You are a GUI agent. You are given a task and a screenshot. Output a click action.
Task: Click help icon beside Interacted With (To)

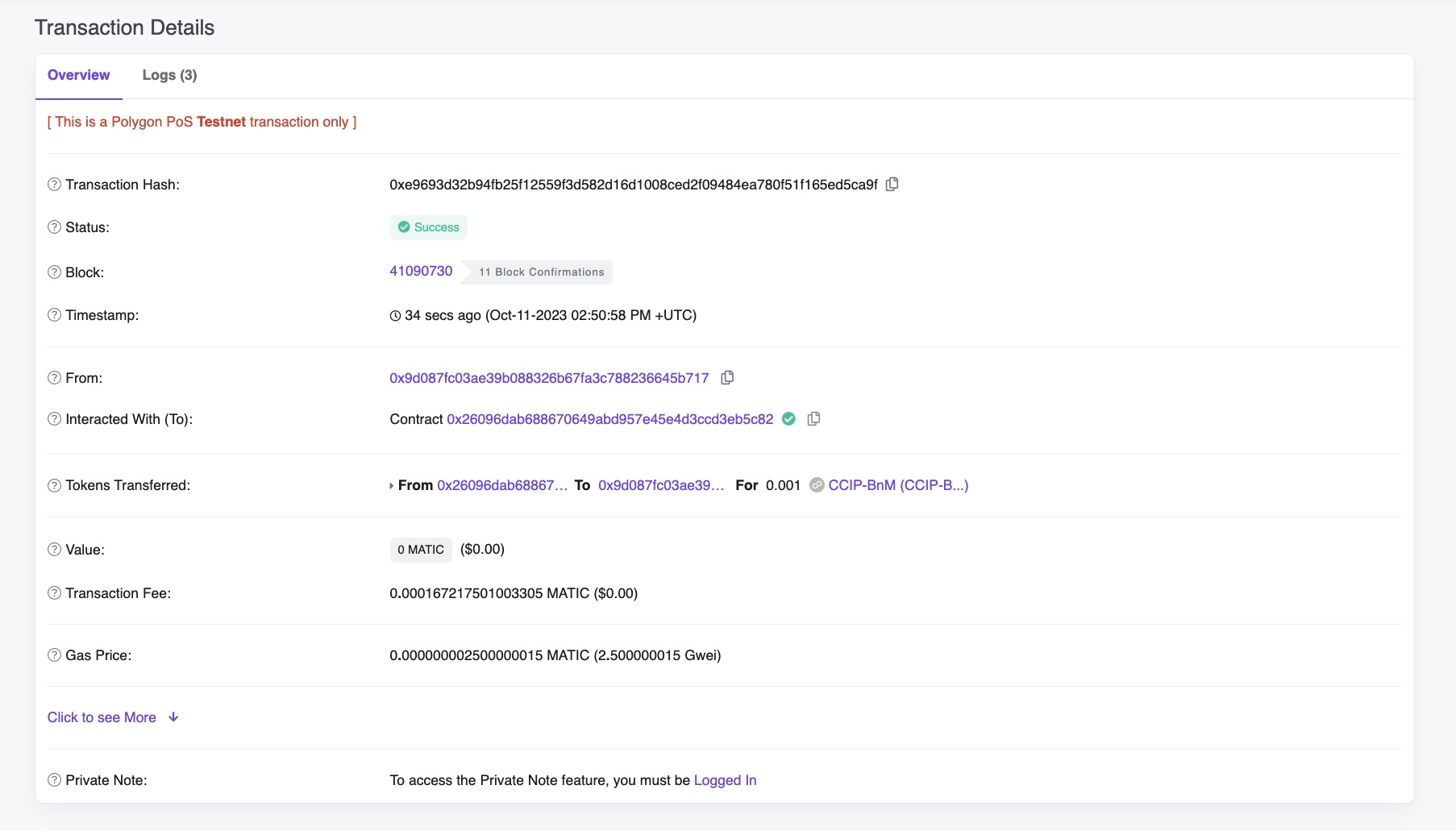(54, 419)
